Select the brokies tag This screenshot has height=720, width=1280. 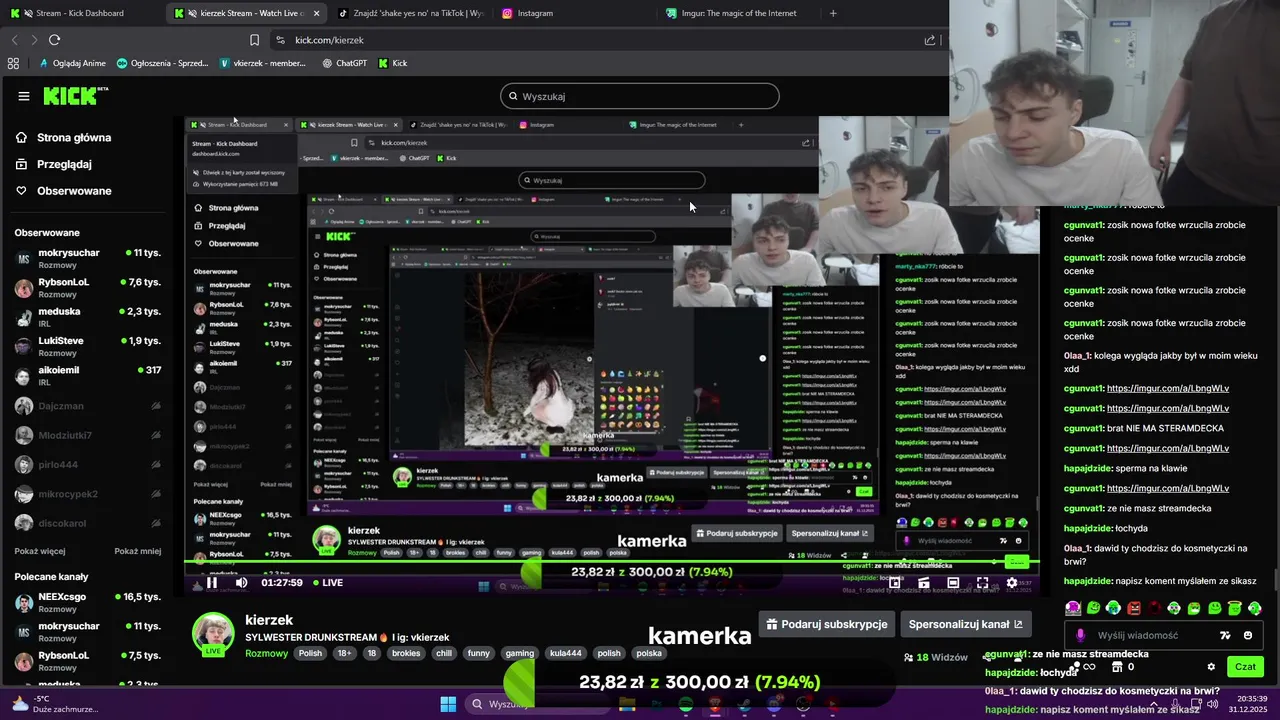[406, 653]
